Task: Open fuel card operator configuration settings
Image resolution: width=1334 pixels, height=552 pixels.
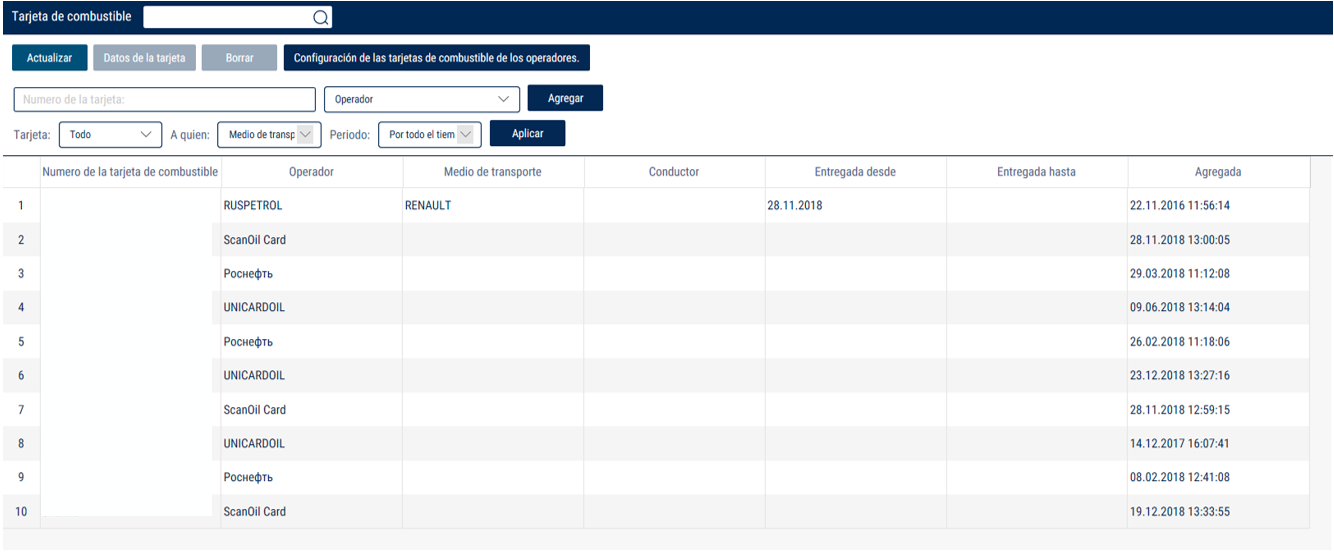Action: click(436, 58)
